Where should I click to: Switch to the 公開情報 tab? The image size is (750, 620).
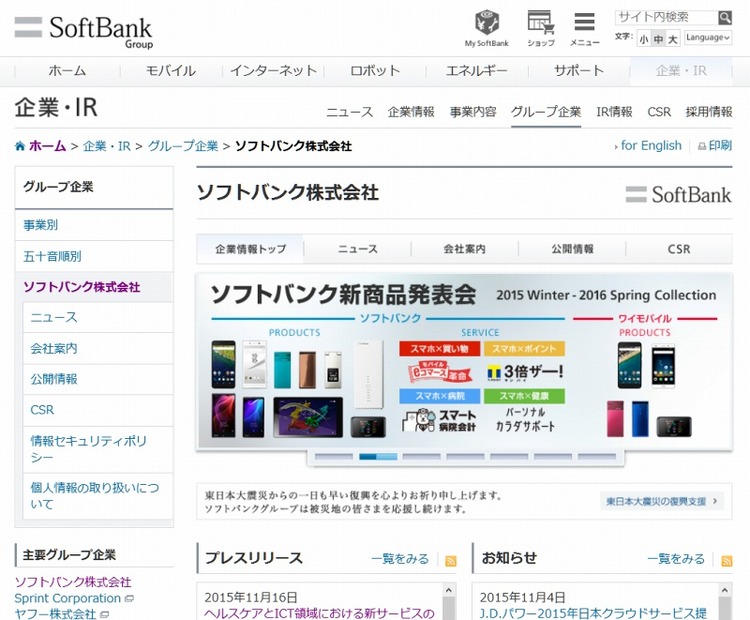pyautogui.click(x=572, y=249)
